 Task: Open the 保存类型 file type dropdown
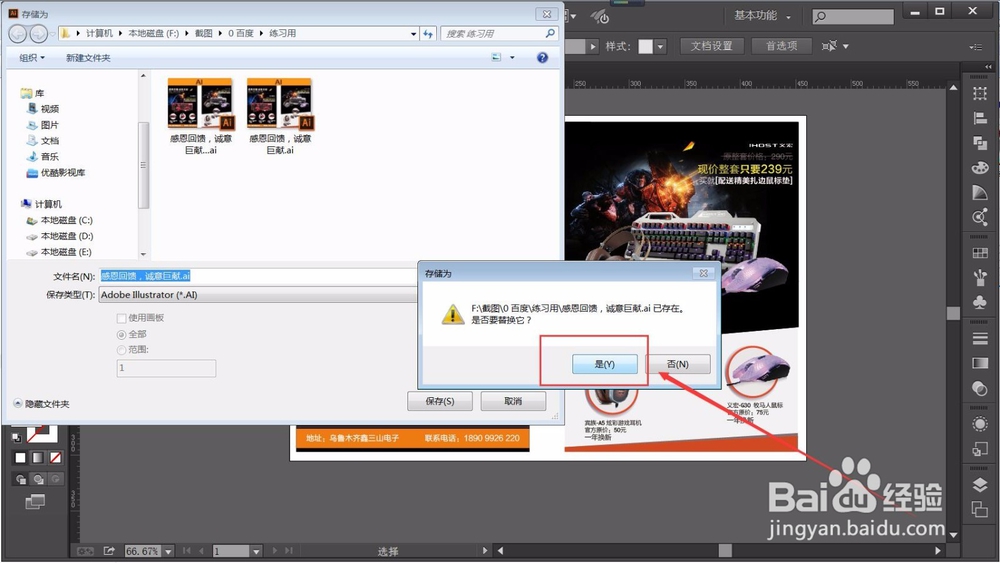coord(258,295)
